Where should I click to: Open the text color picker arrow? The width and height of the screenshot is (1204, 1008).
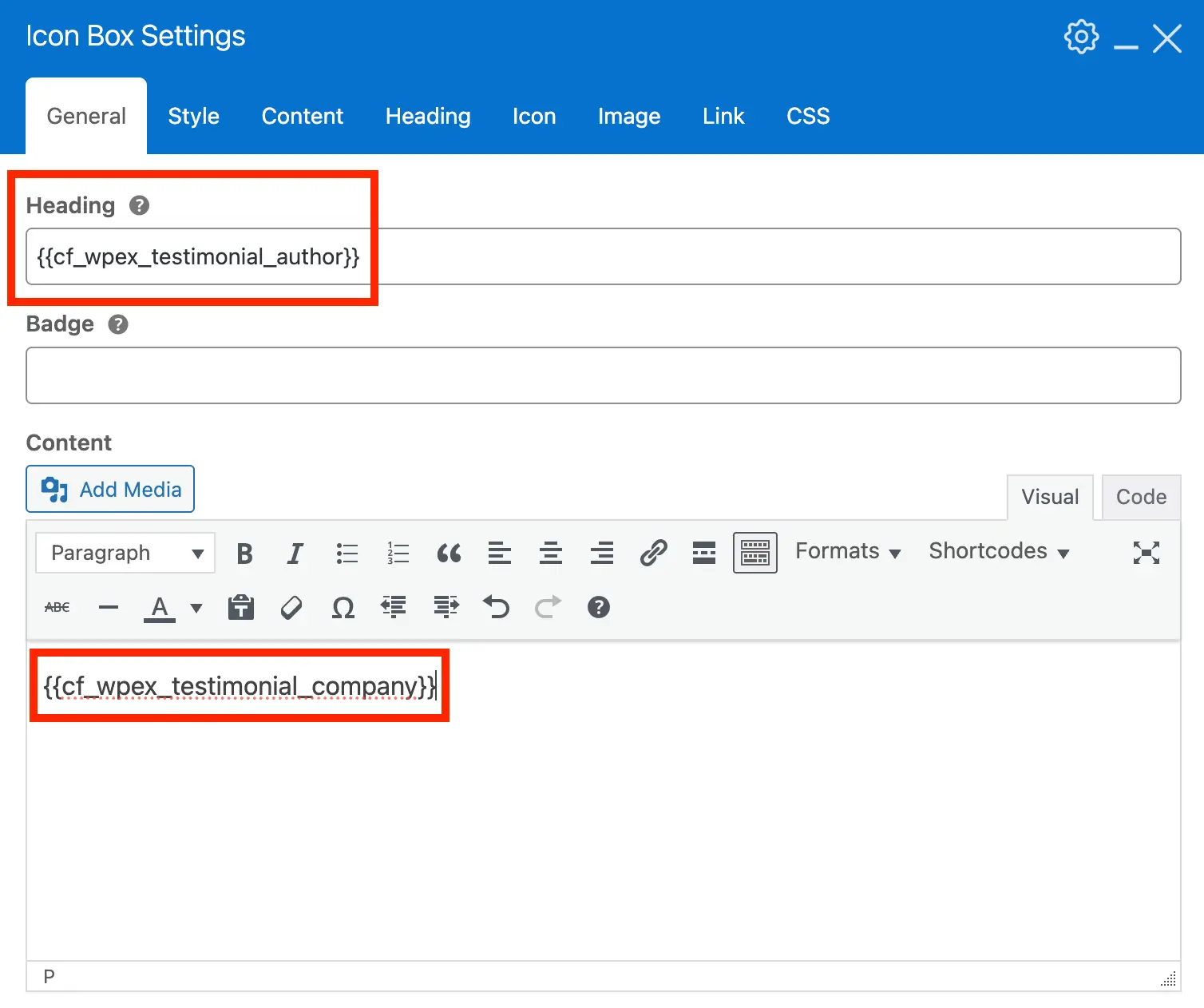pos(196,608)
